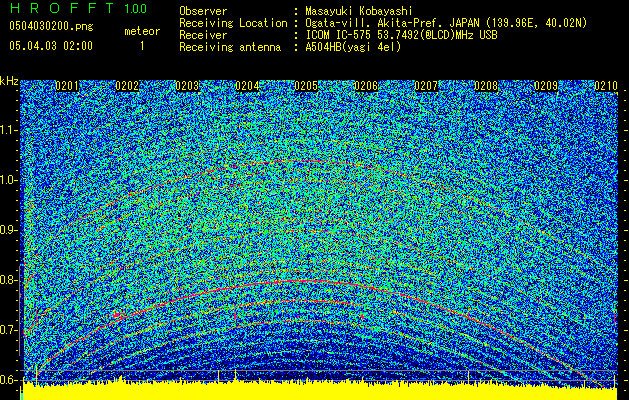Image resolution: width=629 pixels, height=400 pixels.
Task: Click the meteor count value 1
Action: [142, 46]
